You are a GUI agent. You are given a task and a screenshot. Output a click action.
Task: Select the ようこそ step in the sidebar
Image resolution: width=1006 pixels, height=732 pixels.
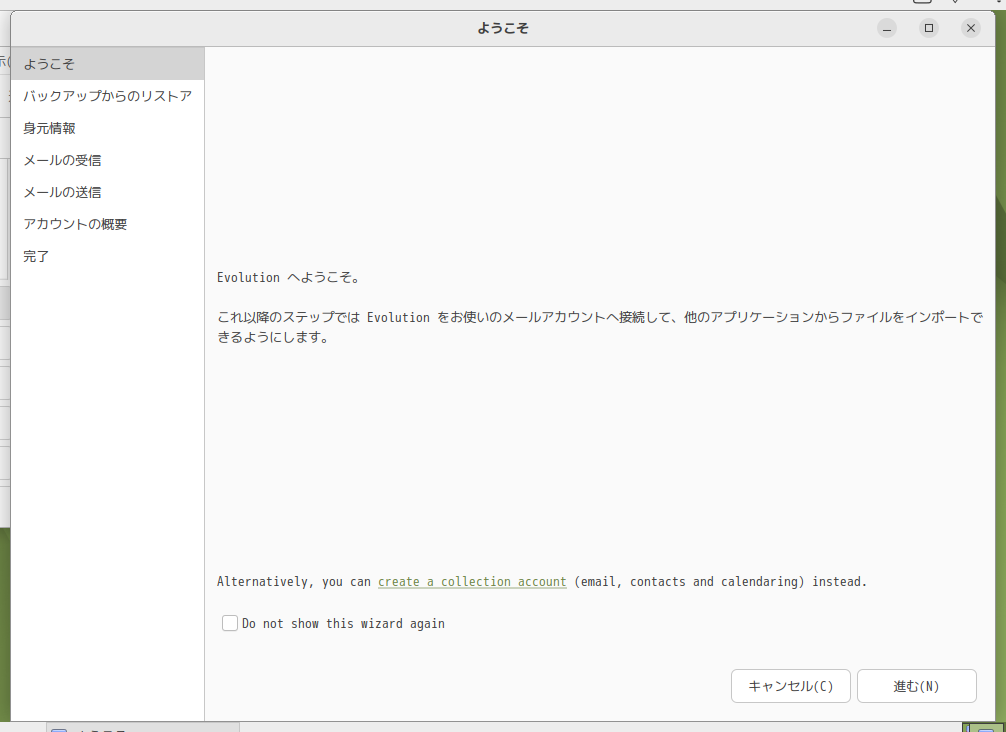tap(108, 64)
